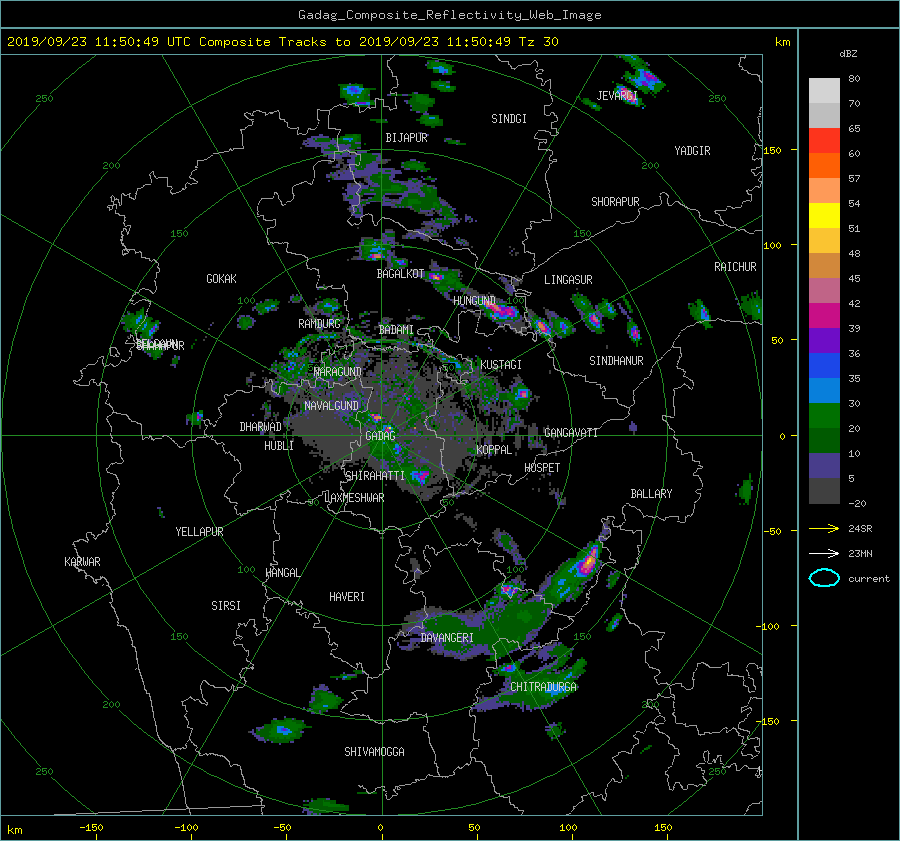Click the YELLAPUR city label
Image resolution: width=900 pixels, height=841 pixels.
click(199, 532)
